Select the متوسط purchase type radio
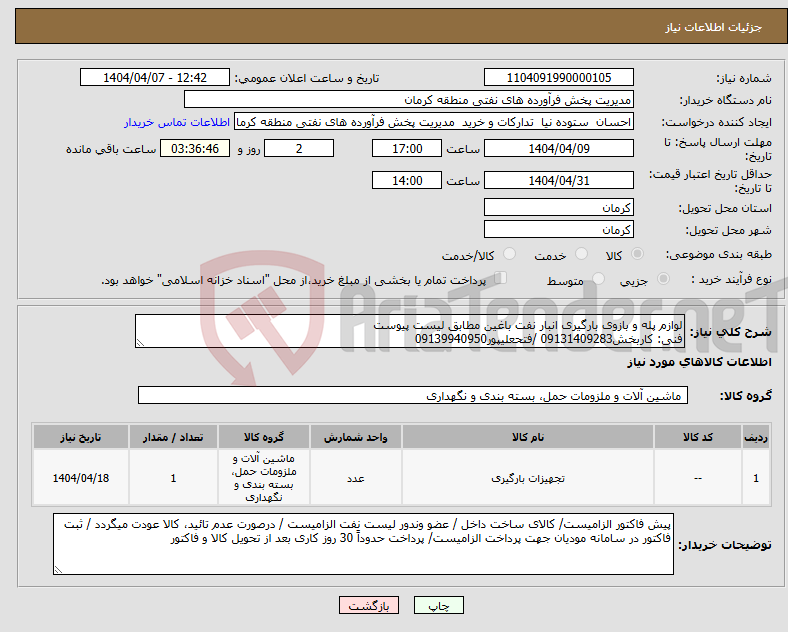788x632 pixels. pyautogui.click(x=598, y=278)
